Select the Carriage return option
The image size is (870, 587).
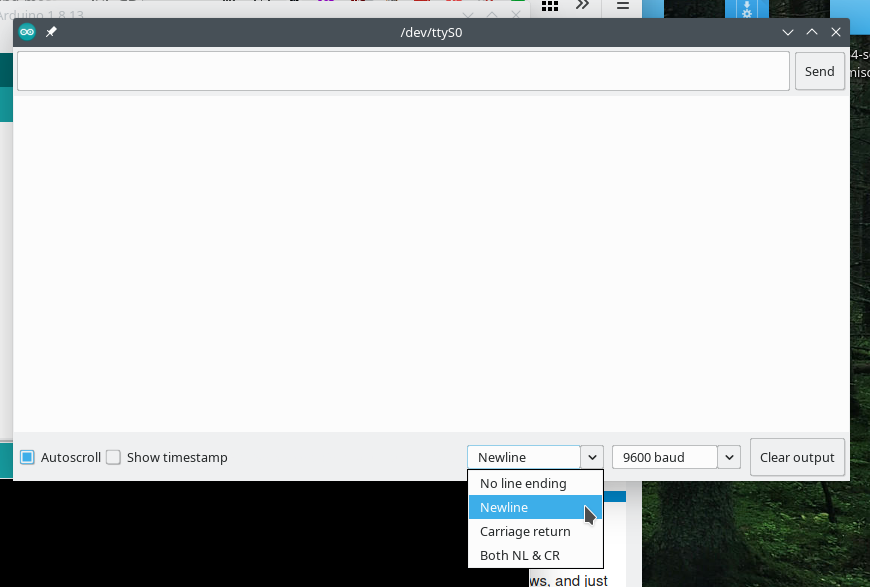click(x=535, y=531)
